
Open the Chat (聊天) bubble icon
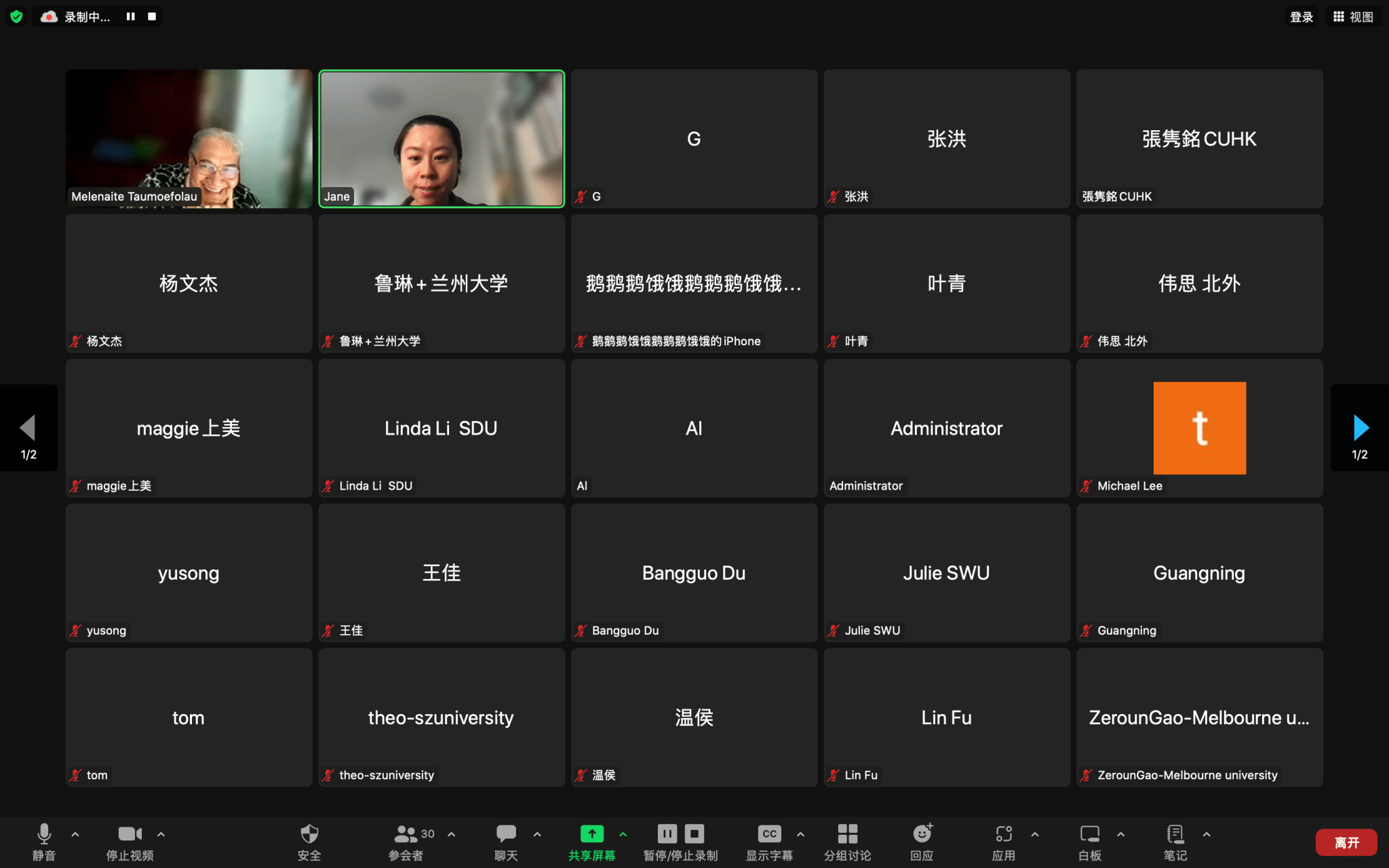[506, 833]
